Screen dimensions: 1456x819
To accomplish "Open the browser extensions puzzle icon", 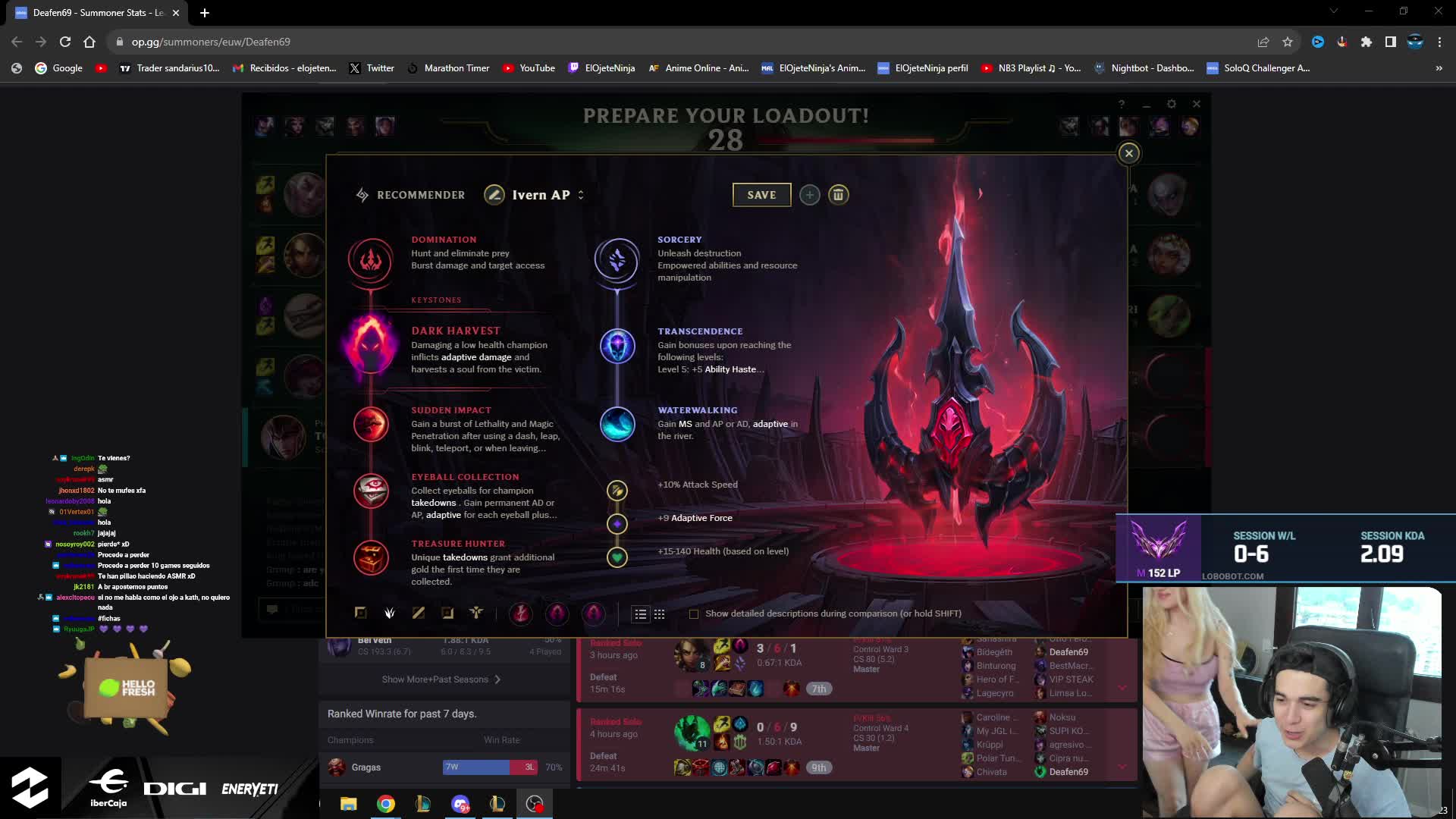I will point(1367,42).
